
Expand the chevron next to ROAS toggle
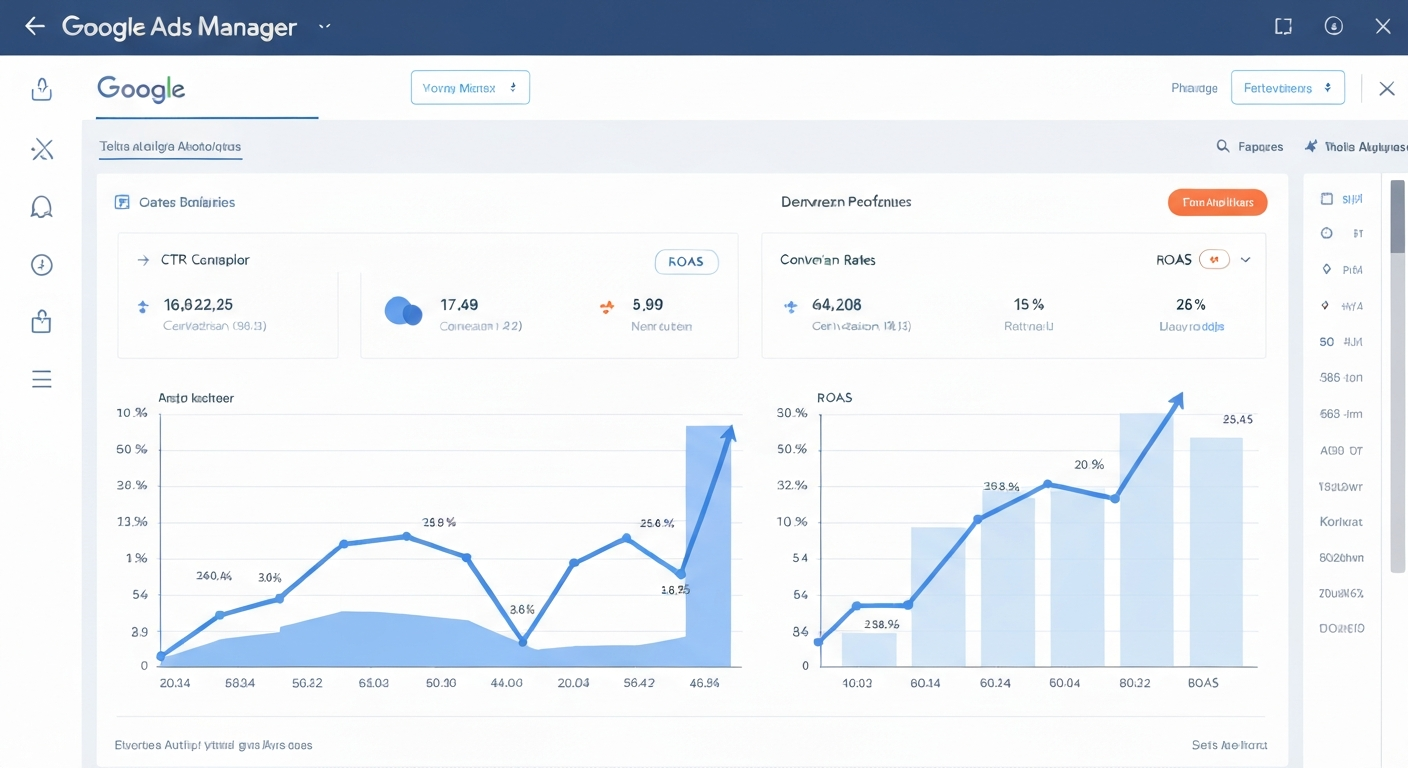pyautogui.click(x=1245, y=260)
